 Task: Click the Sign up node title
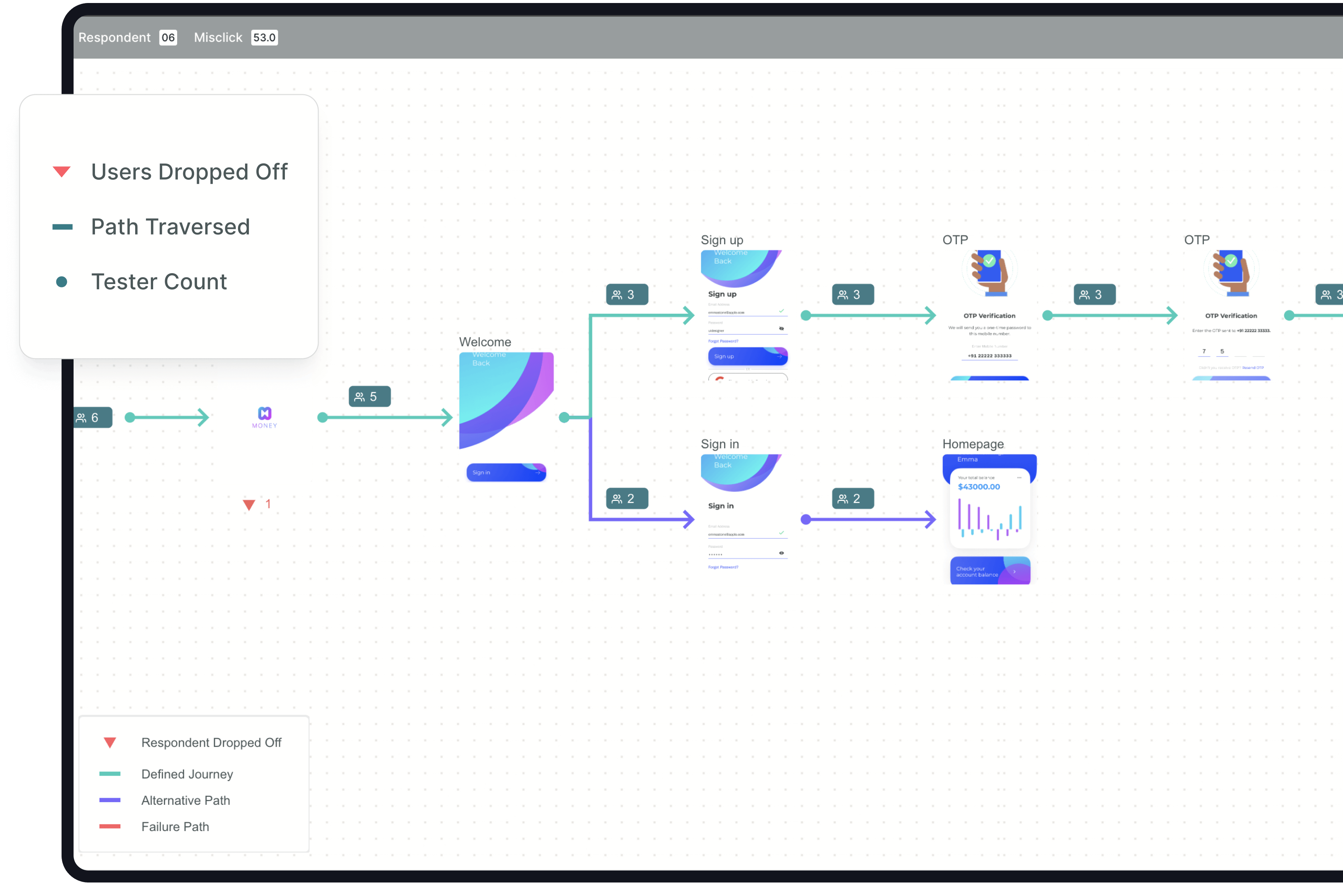tap(722, 240)
